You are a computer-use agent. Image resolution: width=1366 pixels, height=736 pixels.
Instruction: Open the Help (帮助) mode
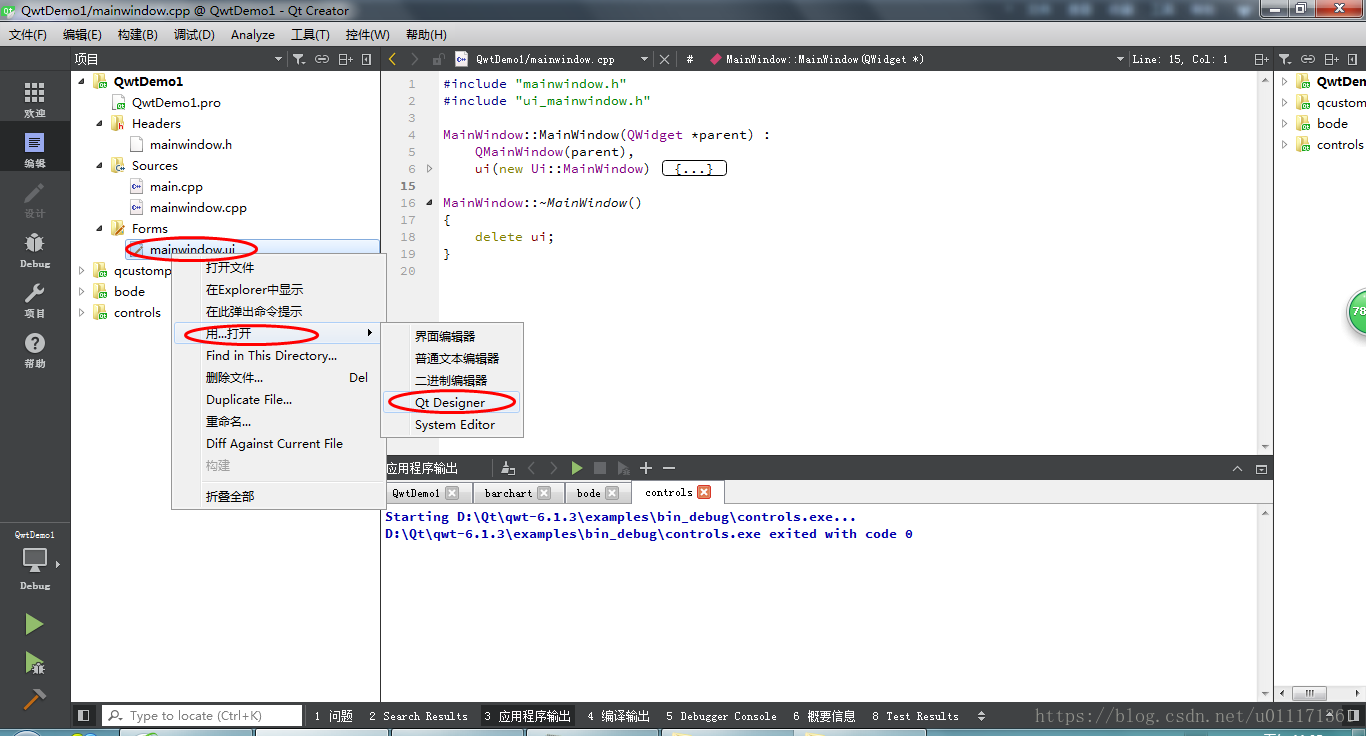[x=35, y=350]
